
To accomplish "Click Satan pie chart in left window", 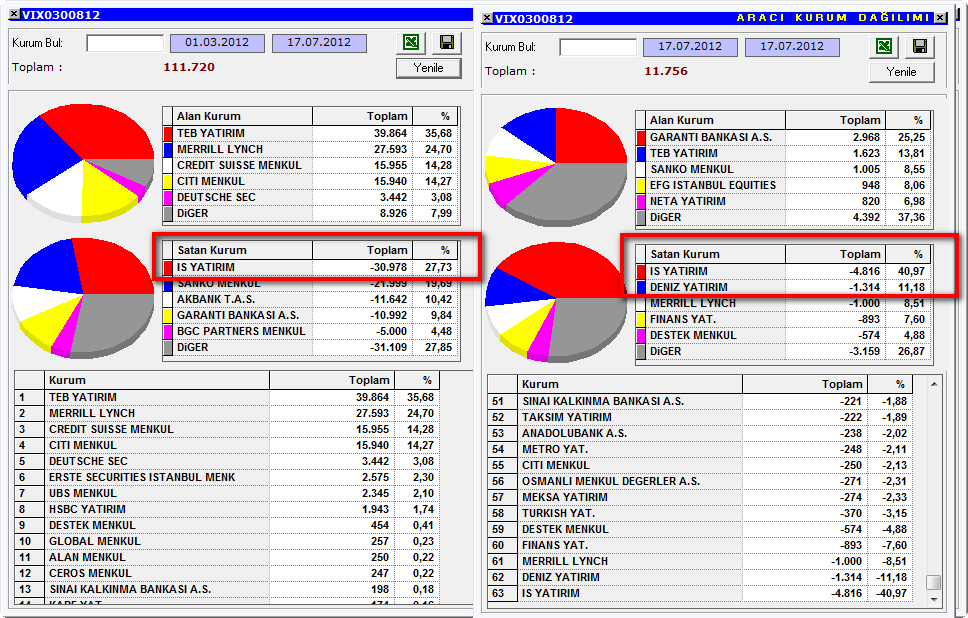I will 83,298.
